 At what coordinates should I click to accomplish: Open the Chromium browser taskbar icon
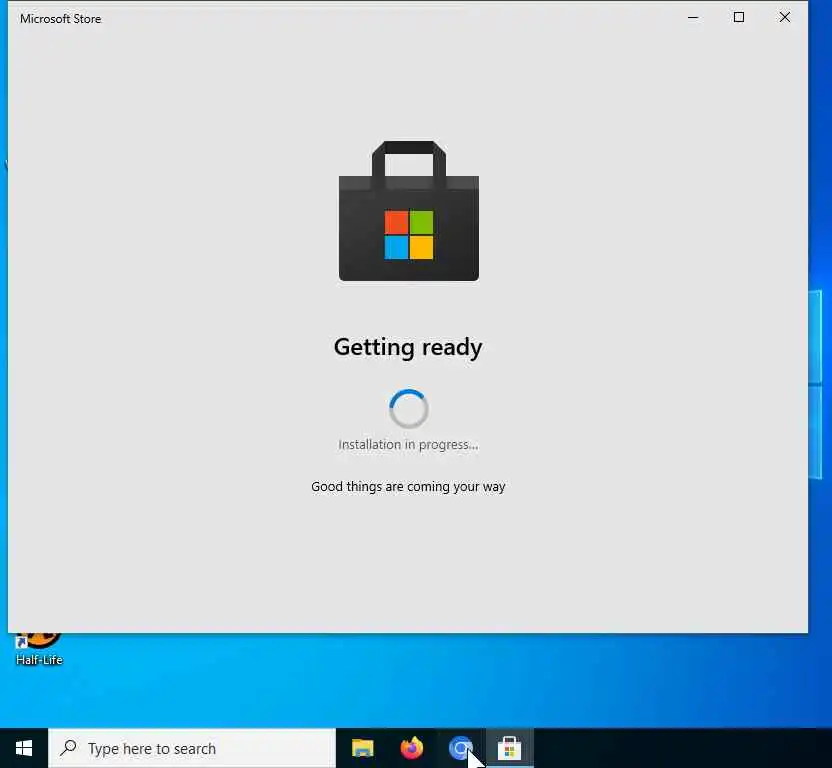460,748
